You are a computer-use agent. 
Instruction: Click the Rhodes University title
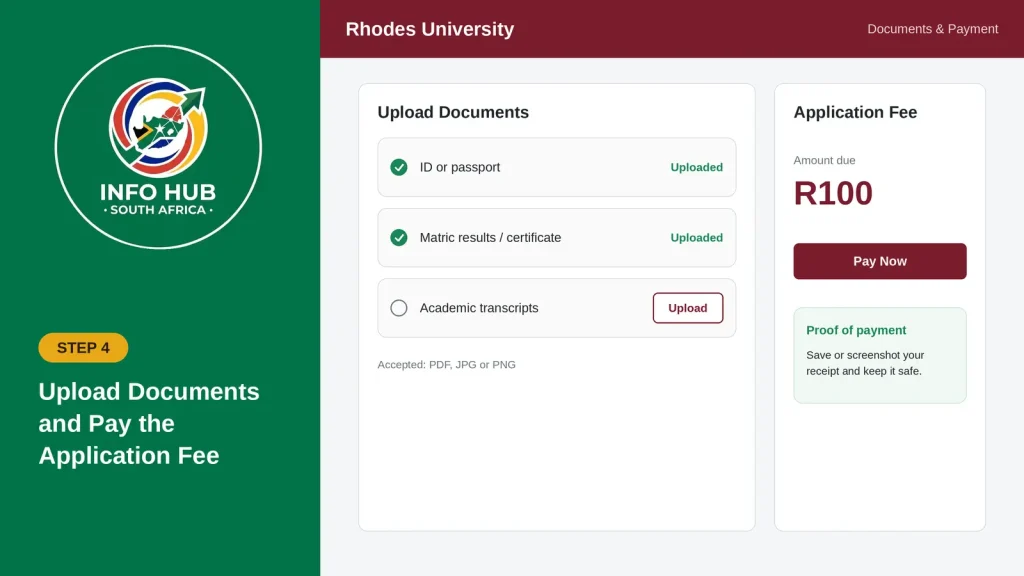pyautogui.click(x=430, y=29)
